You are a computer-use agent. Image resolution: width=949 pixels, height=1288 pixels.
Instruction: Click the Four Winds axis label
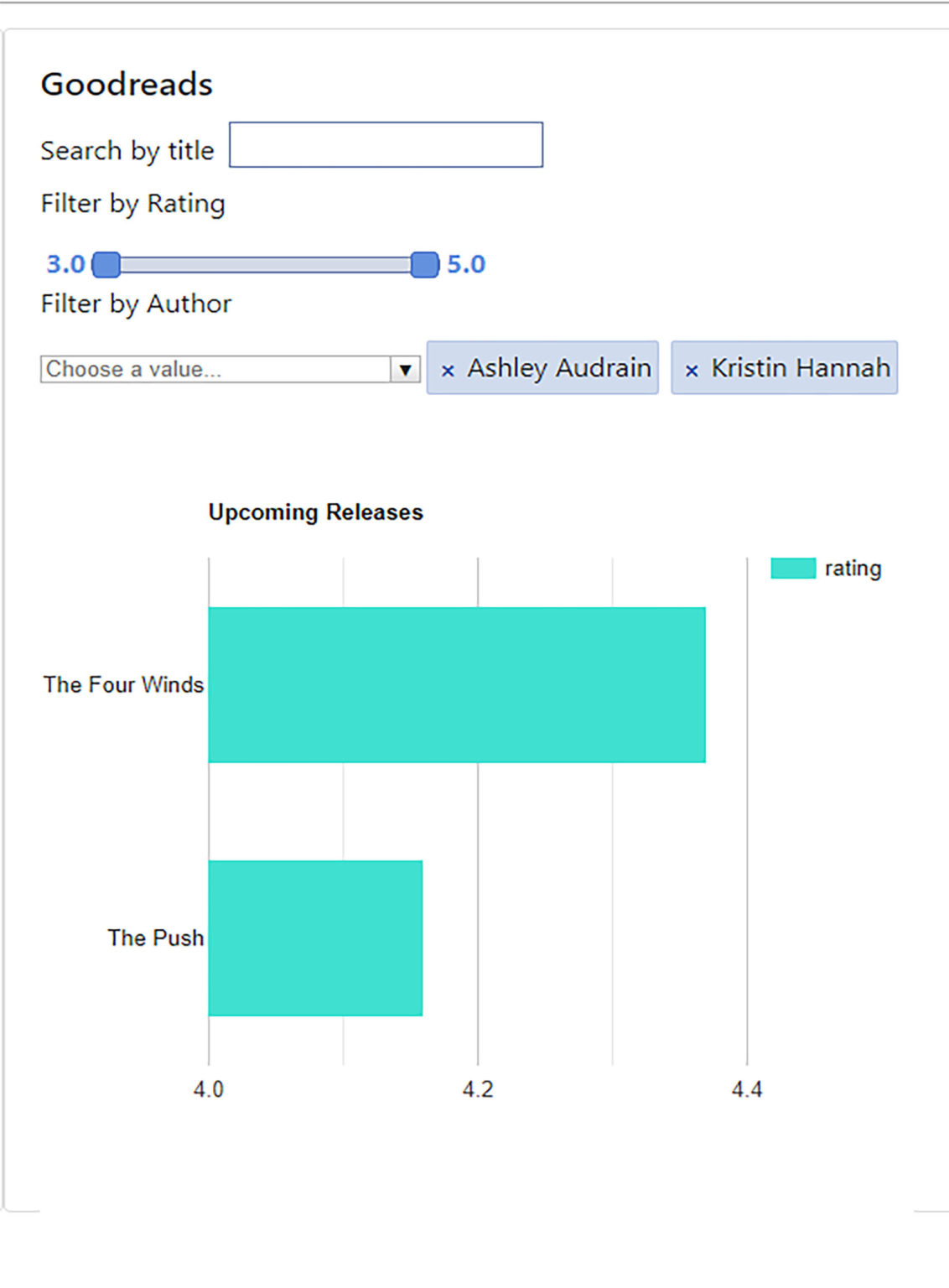tap(123, 684)
